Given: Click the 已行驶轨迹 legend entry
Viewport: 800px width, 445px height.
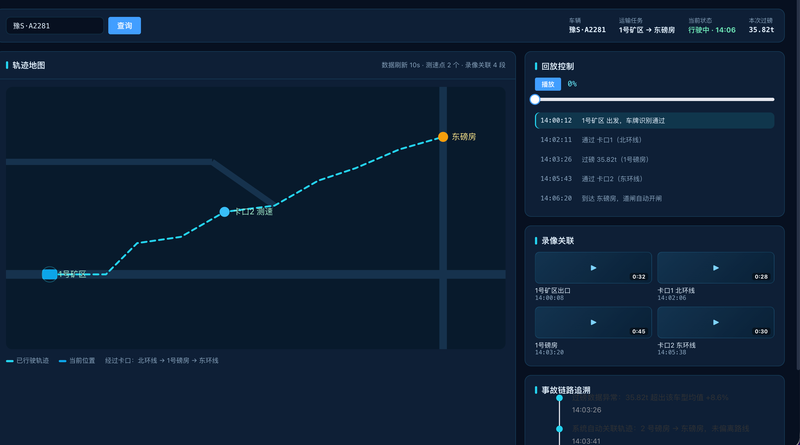Looking at the screenshot, I should pos(28,360).
